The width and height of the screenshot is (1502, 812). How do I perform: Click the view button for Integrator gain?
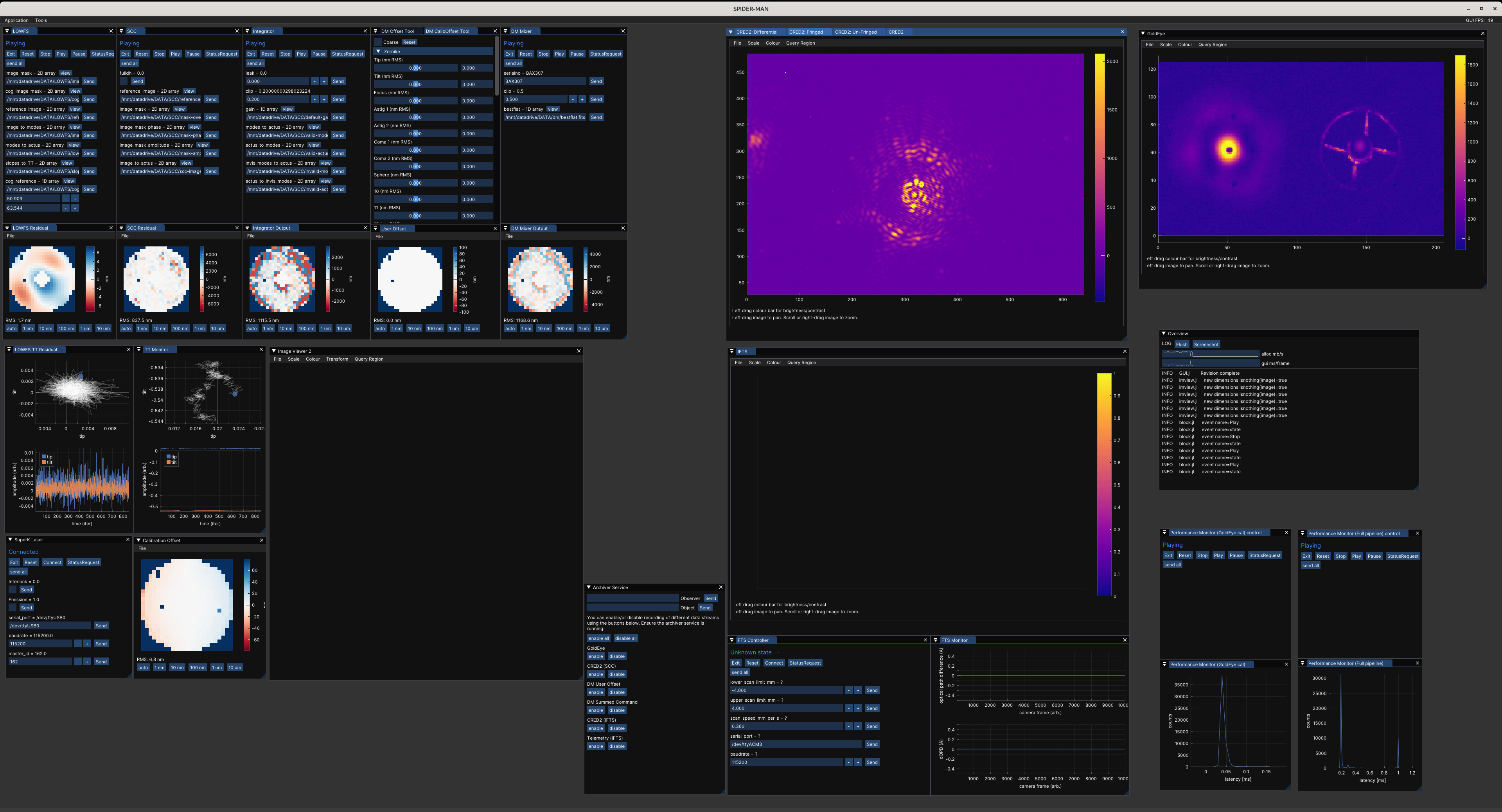[x=287, y=110]
